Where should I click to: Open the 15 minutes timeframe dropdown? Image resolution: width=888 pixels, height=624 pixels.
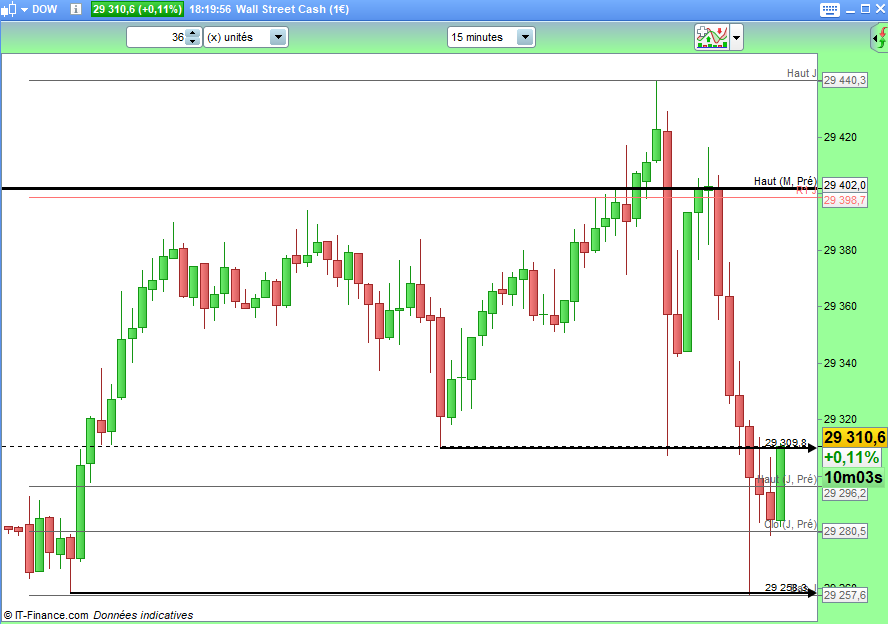point(491,37)
